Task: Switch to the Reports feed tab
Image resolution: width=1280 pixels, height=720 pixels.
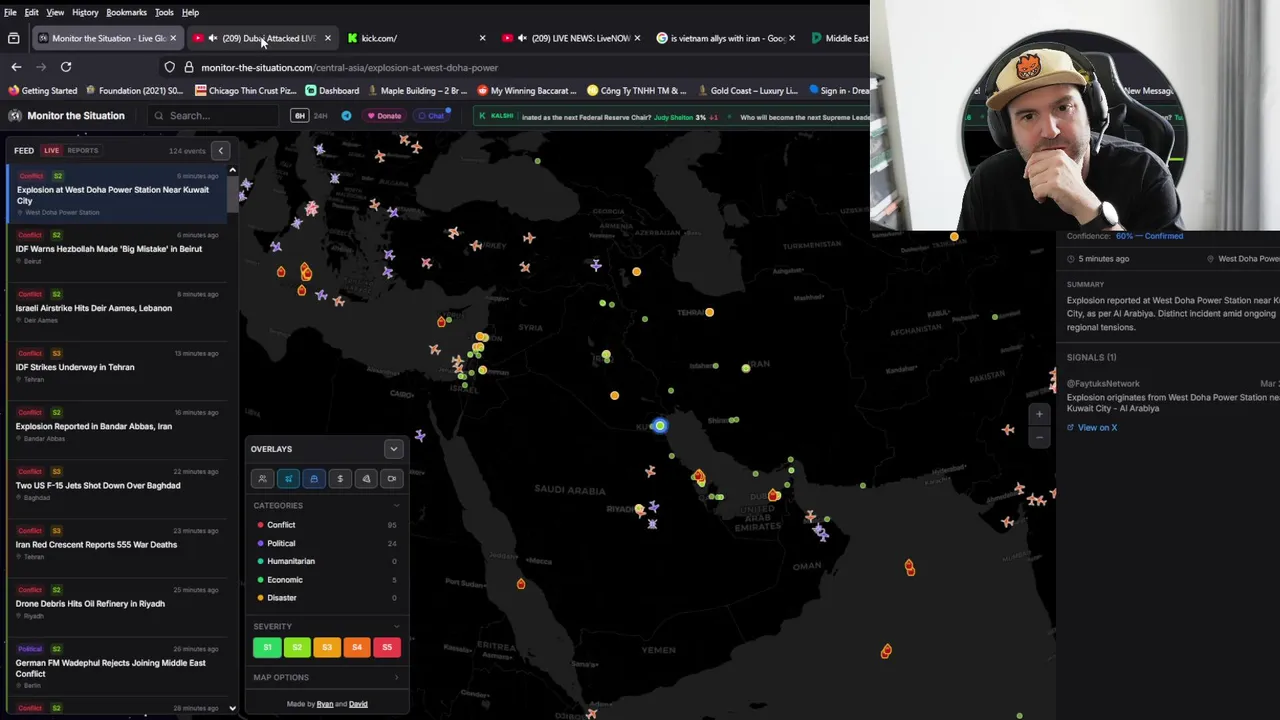Action: click(83, 151)
